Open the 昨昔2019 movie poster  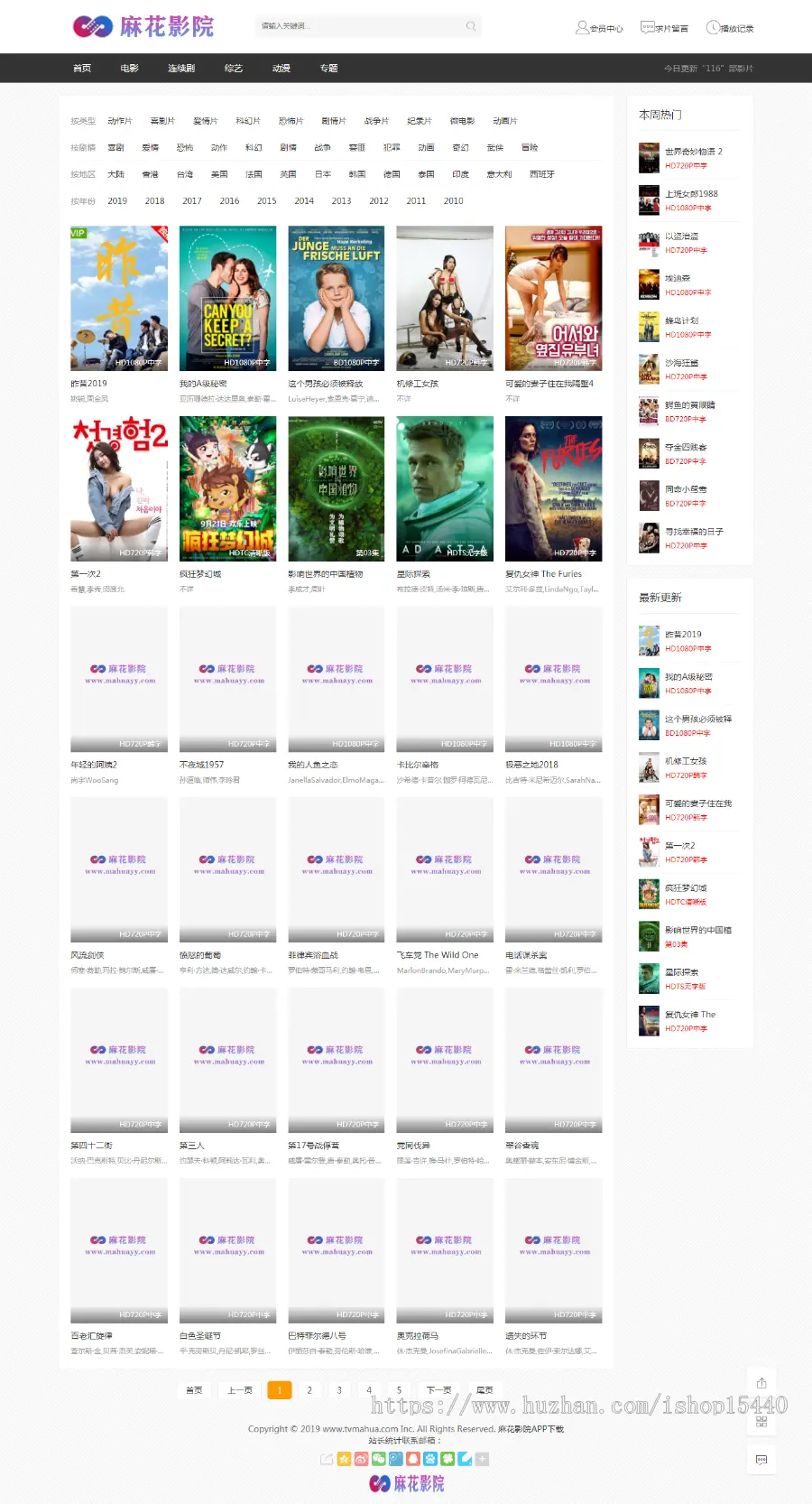pos(119,298)
